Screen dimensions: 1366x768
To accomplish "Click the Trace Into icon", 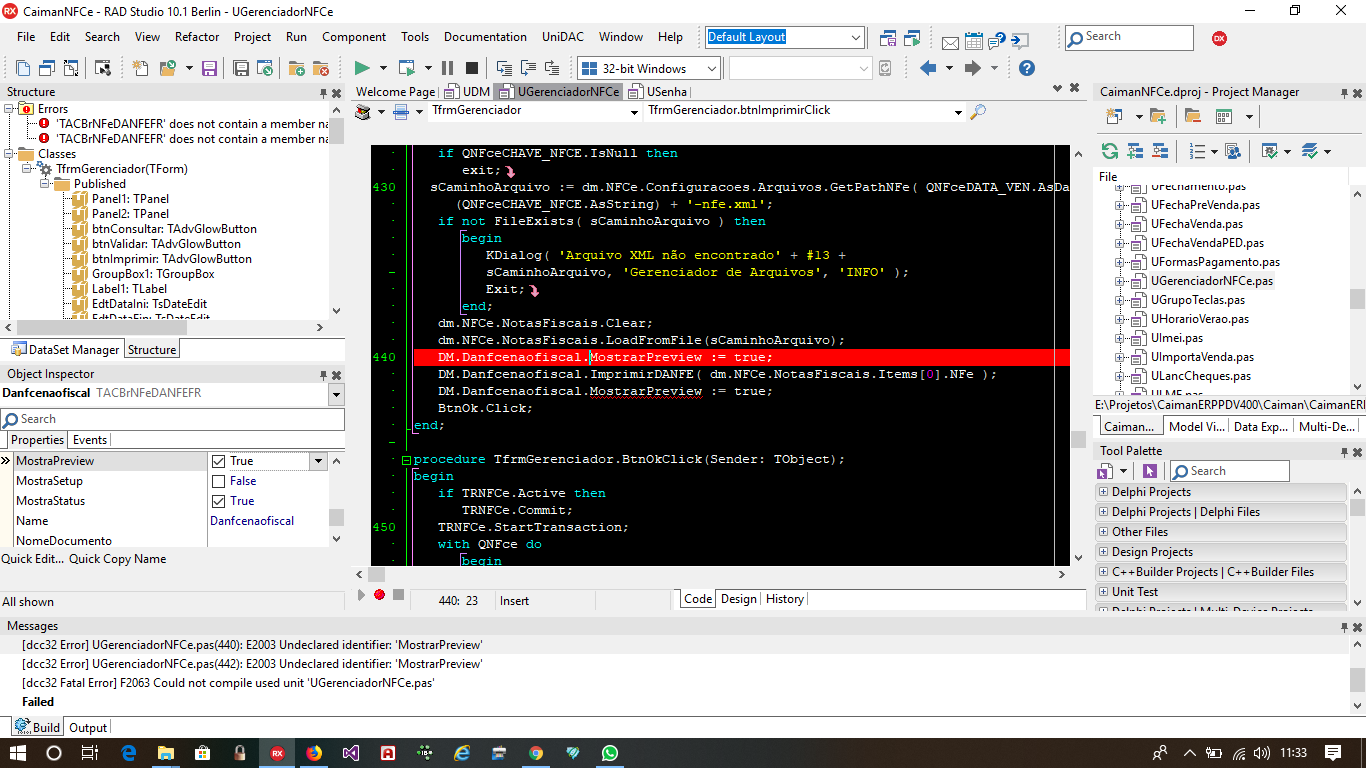I will click(x=504, y=68).
